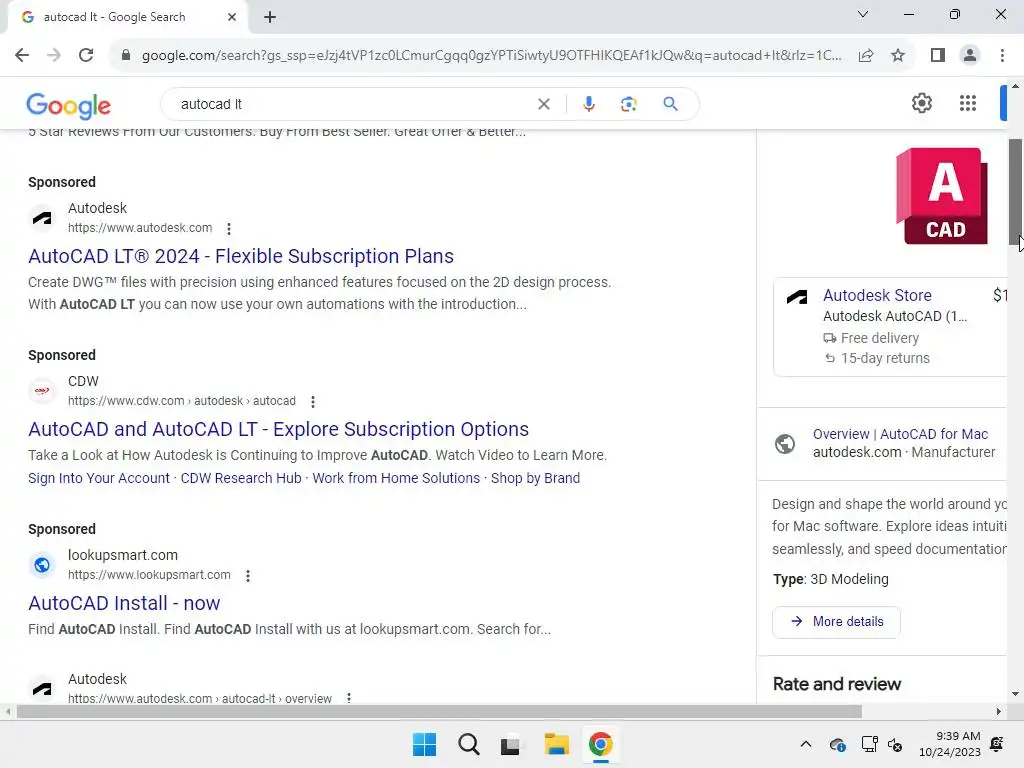
Task: View site info via the lock icon
Action: coord(126,56)
